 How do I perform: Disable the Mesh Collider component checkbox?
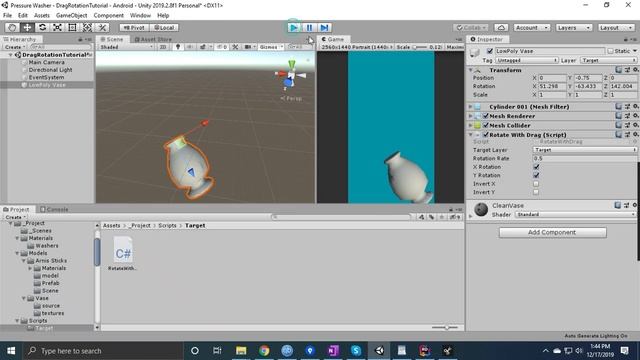pyautogui.click(x=486, y=125)
